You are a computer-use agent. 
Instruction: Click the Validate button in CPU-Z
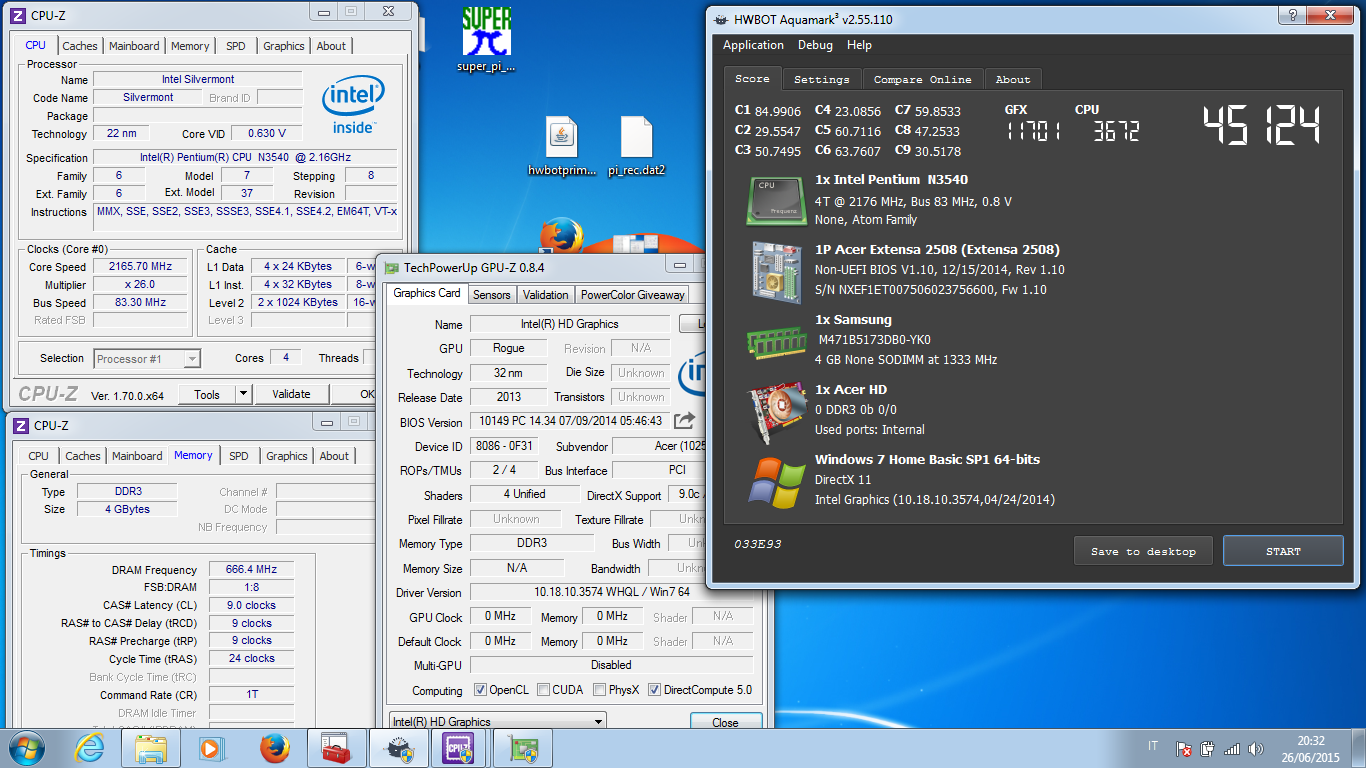(x=291, y=395)
